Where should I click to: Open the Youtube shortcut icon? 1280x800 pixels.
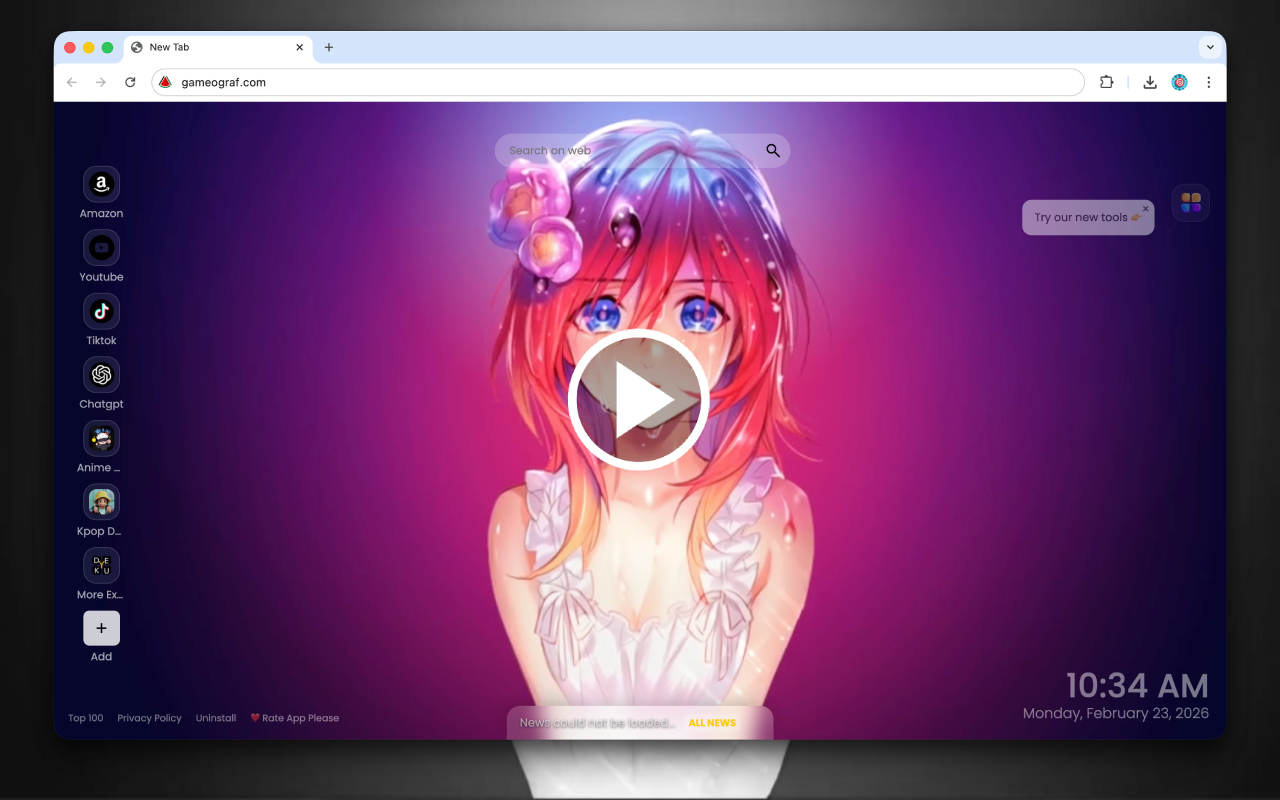point(101,248)
